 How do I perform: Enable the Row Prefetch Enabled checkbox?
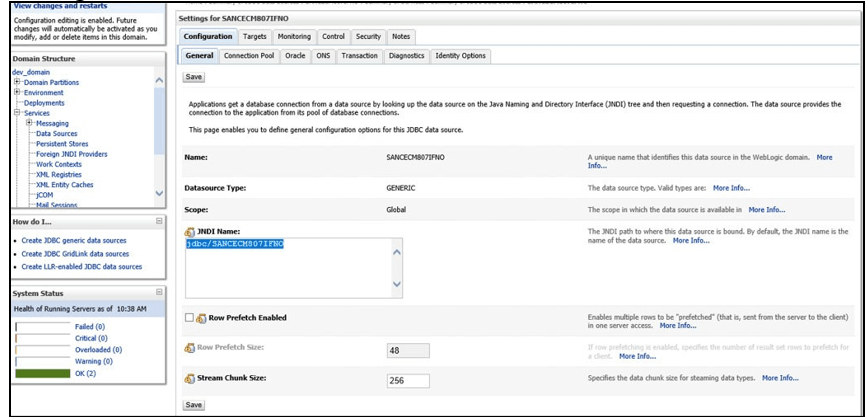(189, 318)
